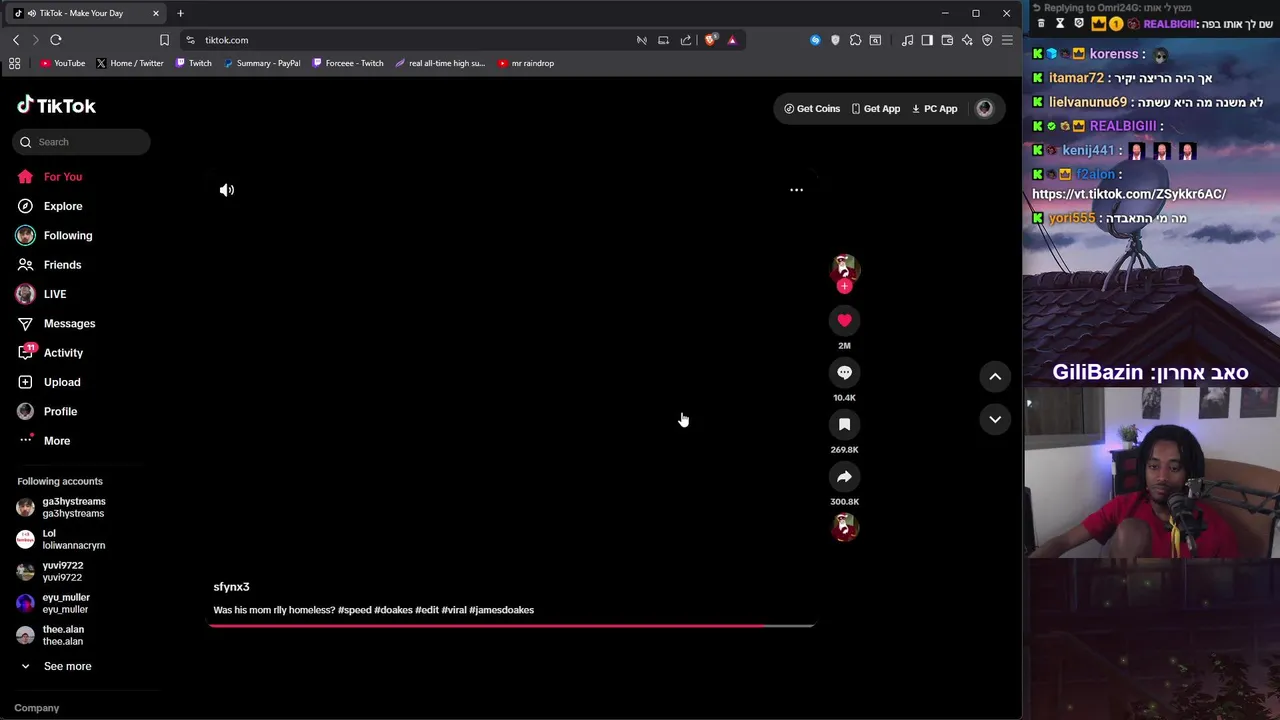Image resolution: width=1280 pixels, height=720 pixels.
Task: Open the Summary - PayPal bookmark
Action: (262, 63)
